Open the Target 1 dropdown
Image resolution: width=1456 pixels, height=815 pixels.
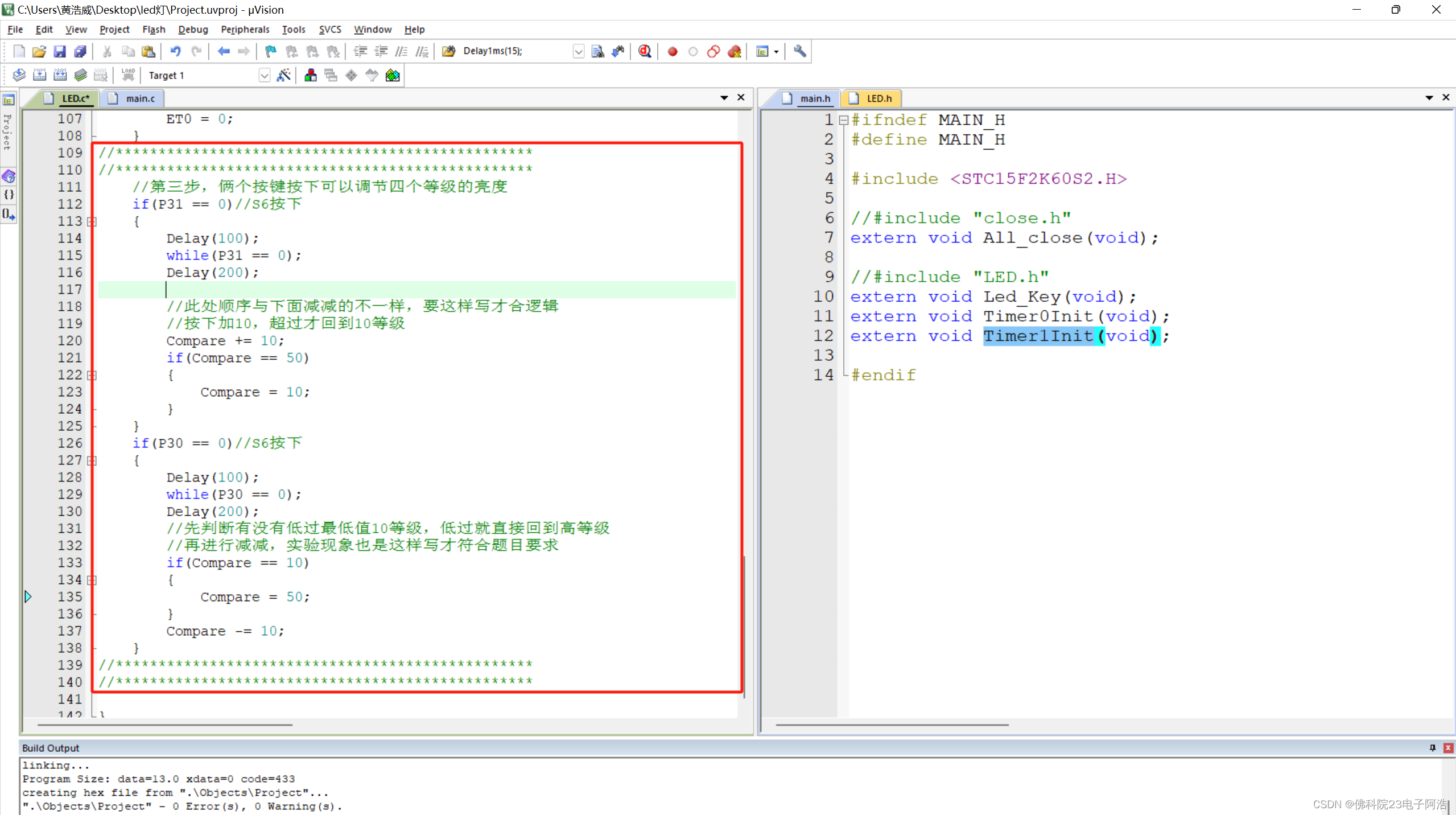point(264,75)
